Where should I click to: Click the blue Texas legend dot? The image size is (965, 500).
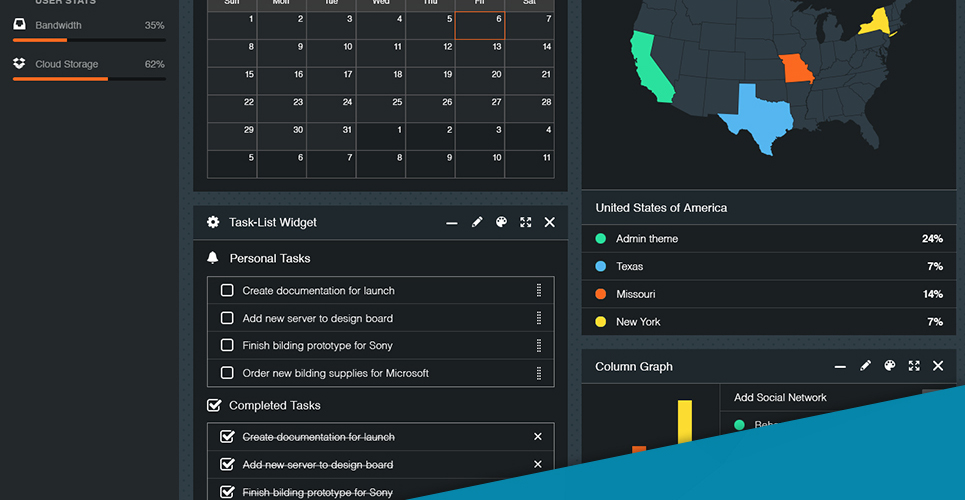point(601,266)
